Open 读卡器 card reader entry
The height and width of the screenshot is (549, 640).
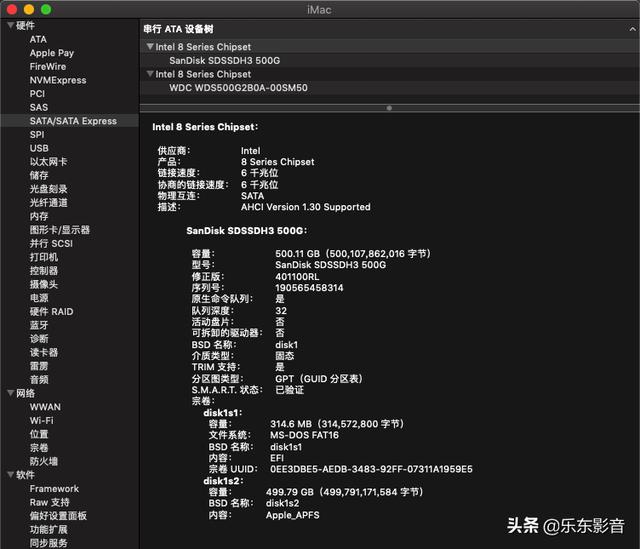click(x=44, y=352)
